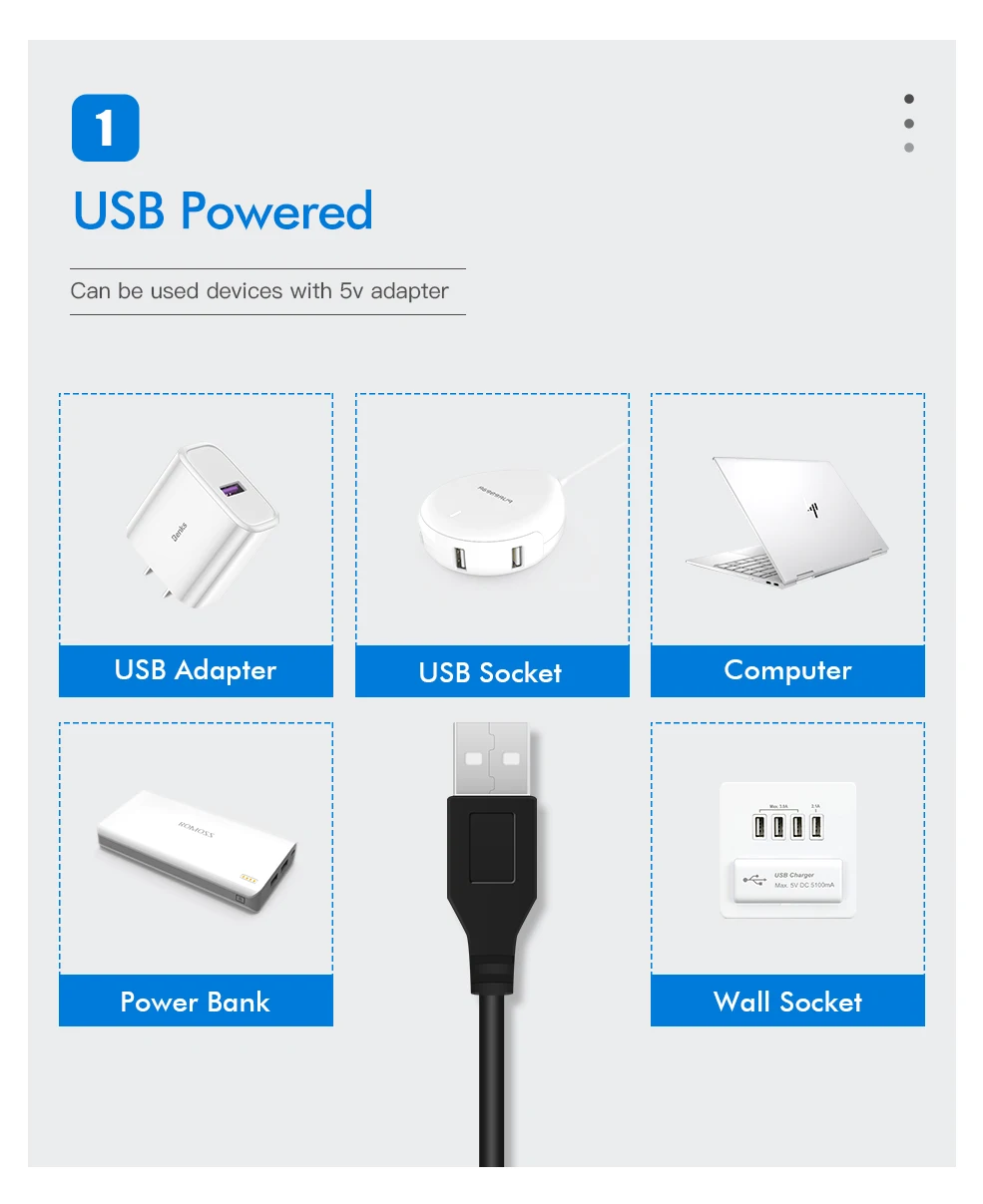Select the white power bank image
983x1204 pixels.
pos(196,852)
